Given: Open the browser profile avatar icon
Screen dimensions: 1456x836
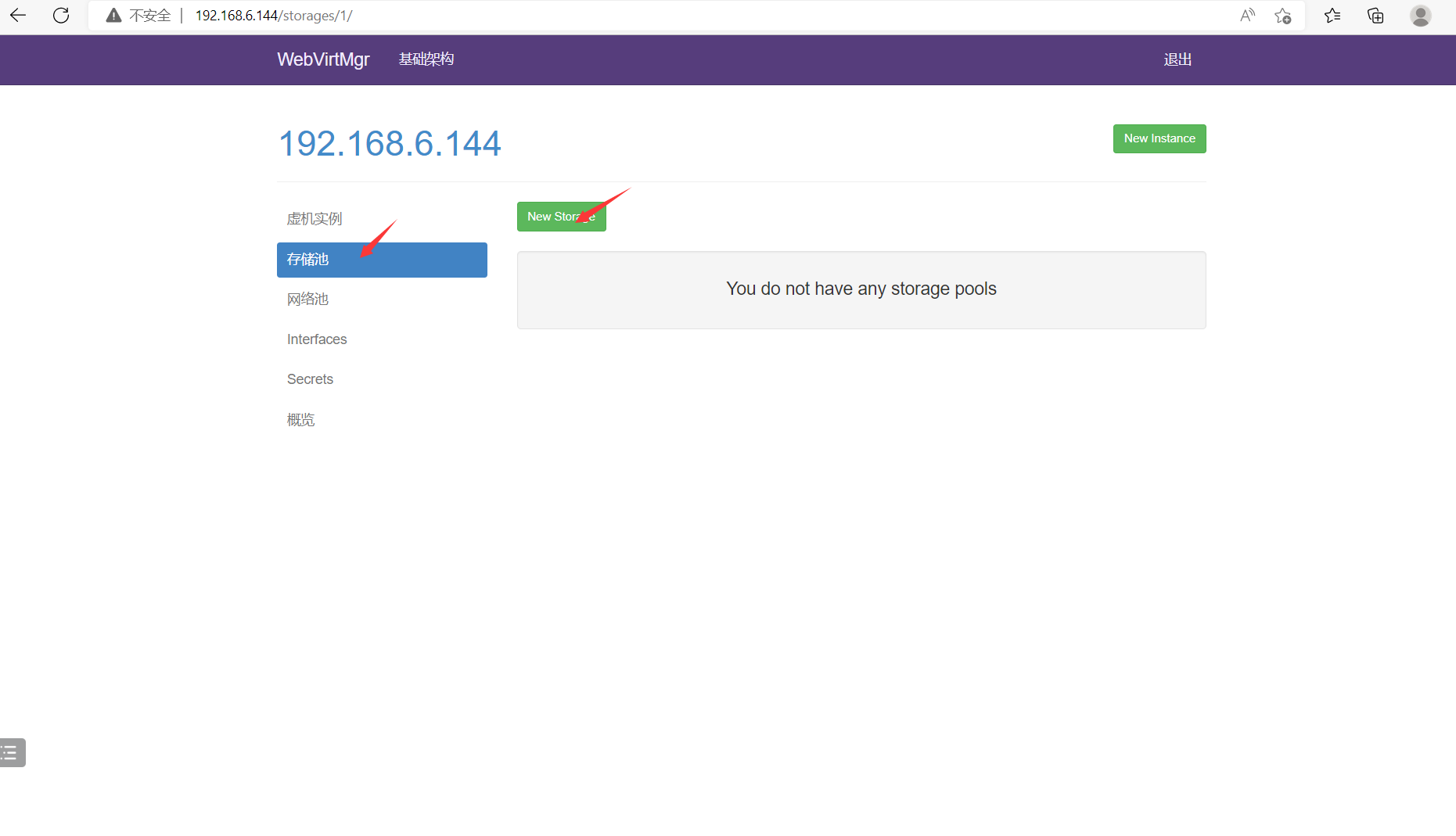Looking at the screenshot, I should [1421, 16].
